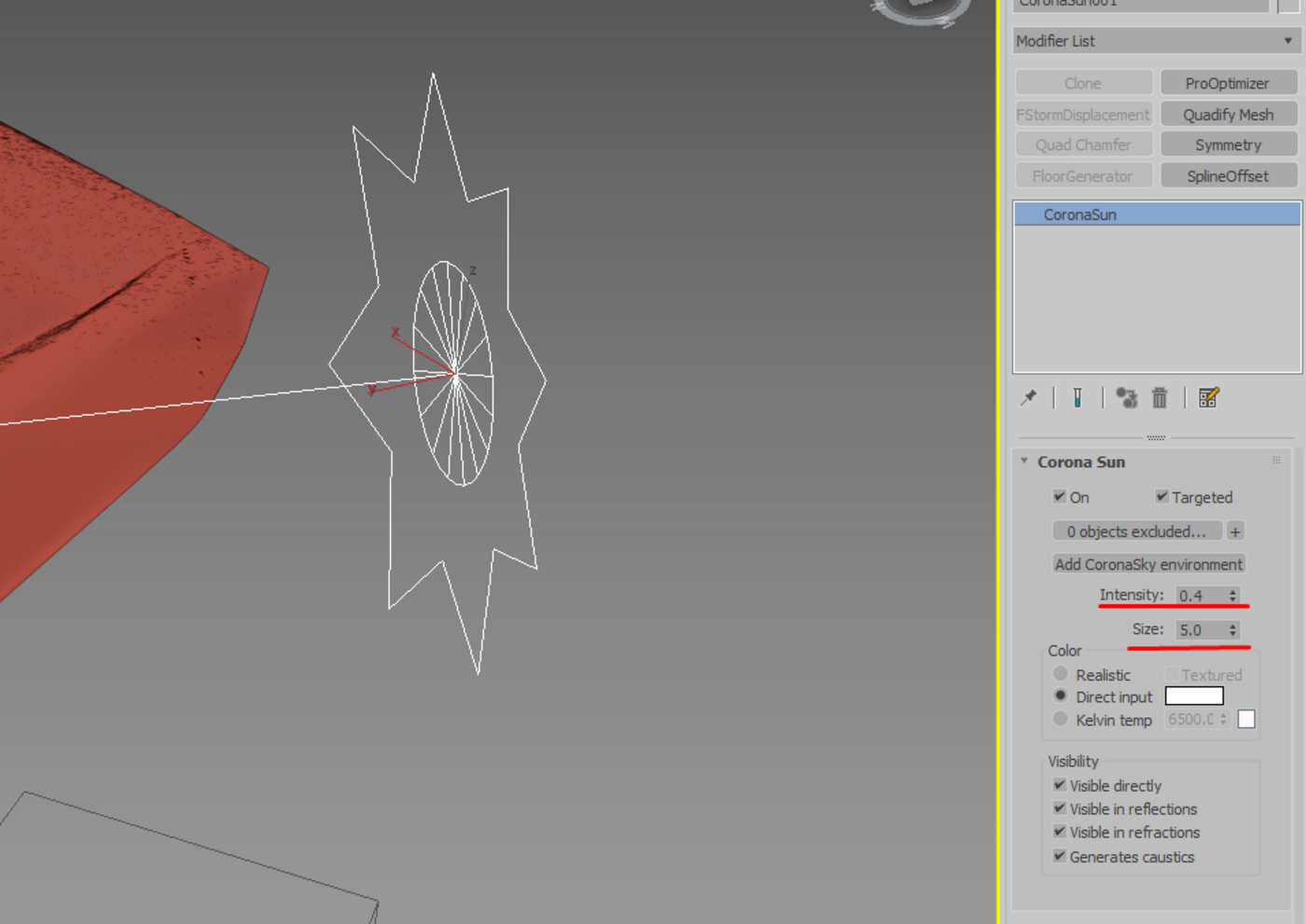Toggle the On checkbox
The image size is (1306, 924).
[x=1060, y=497]
